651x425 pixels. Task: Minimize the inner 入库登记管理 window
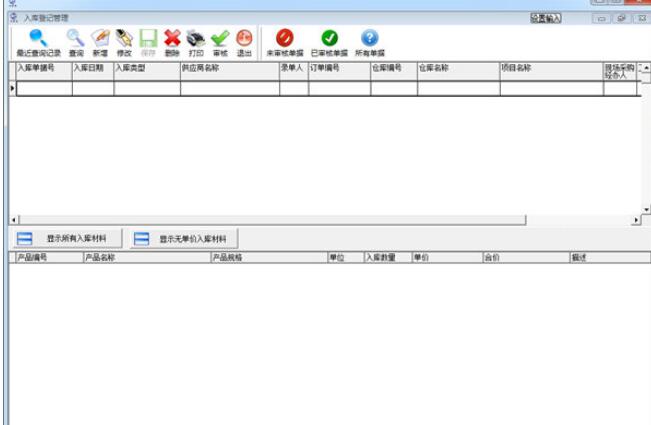pyautogui.click(x=602, y=18)
